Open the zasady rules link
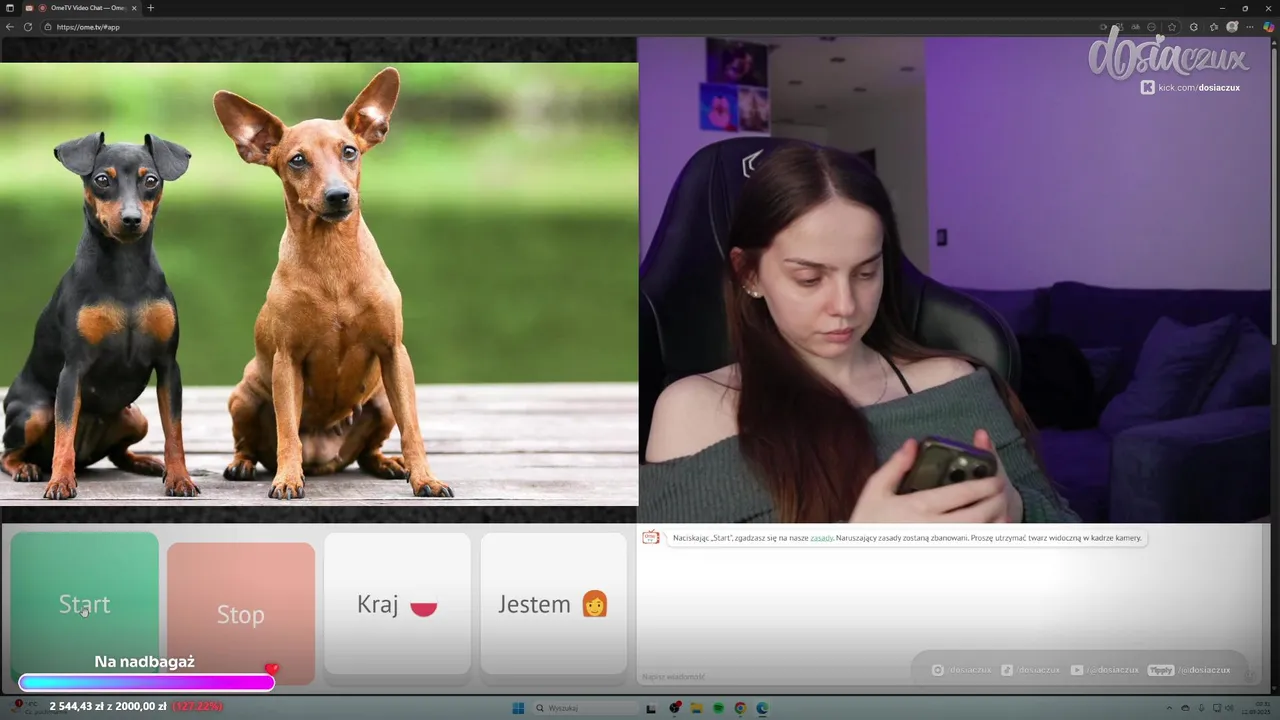Viewport: 1280px width, 720px height. (x=822, y=538)
